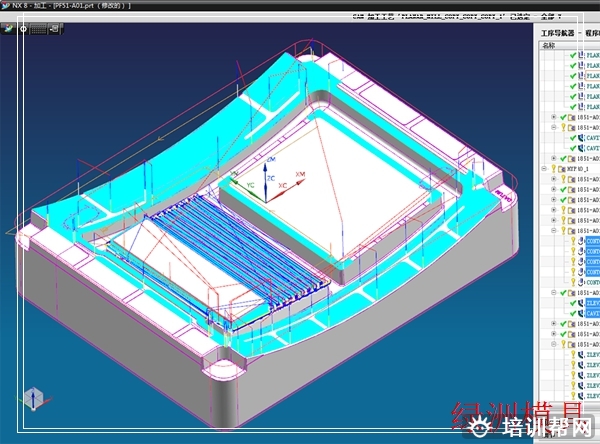
Task: Click the yellow status icon of first CONTO operation
Action: (x=575, y=240)
